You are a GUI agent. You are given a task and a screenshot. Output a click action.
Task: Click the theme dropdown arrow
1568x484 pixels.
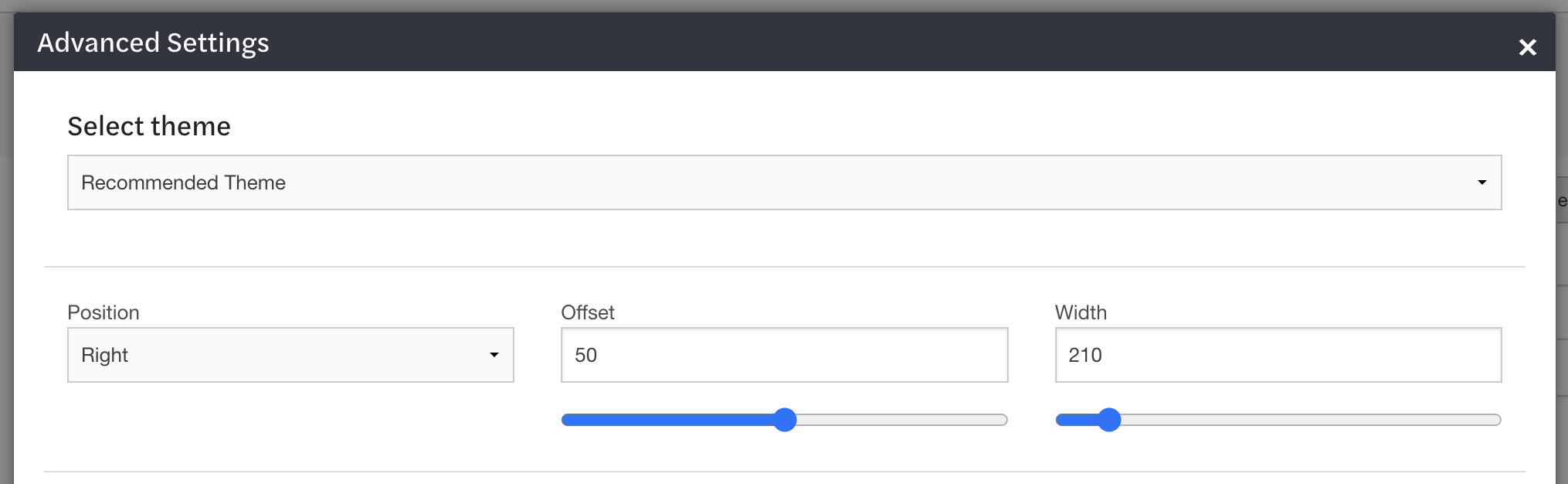[x=1481, y=183]
